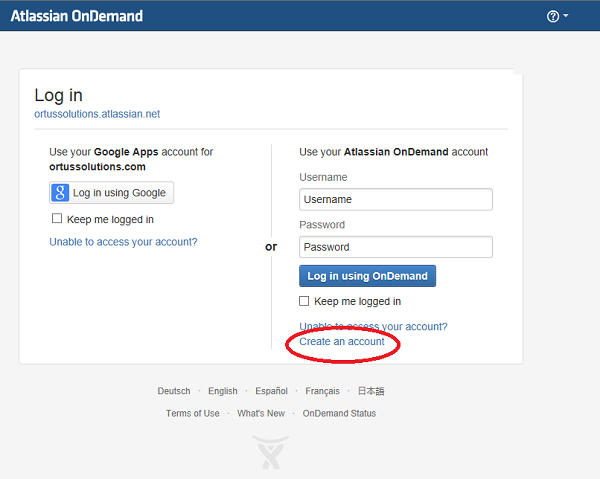Screen dimensions: 600x479
Task: View the OnDemand Status page
Action: pos(339,413)
